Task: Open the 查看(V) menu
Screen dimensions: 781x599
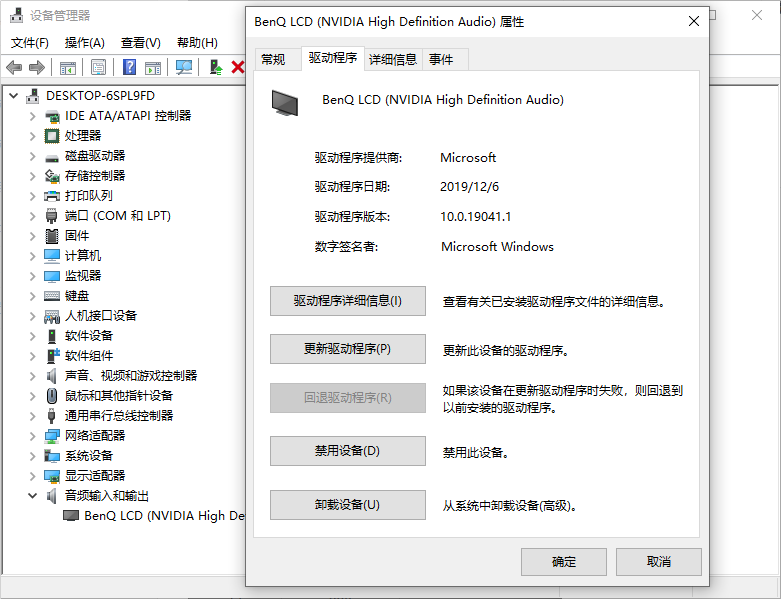Action: point(140,43)
